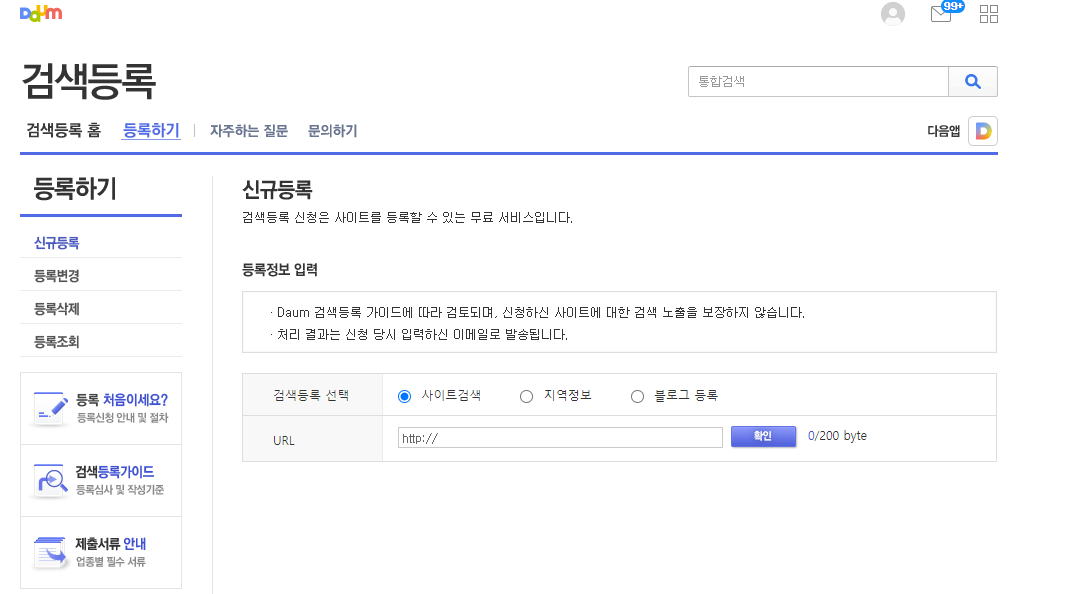Click the 등록심사 및 작성기준 subtitle
The image size is (1088, 594).
pyautogui.click(x=120, y=490)
